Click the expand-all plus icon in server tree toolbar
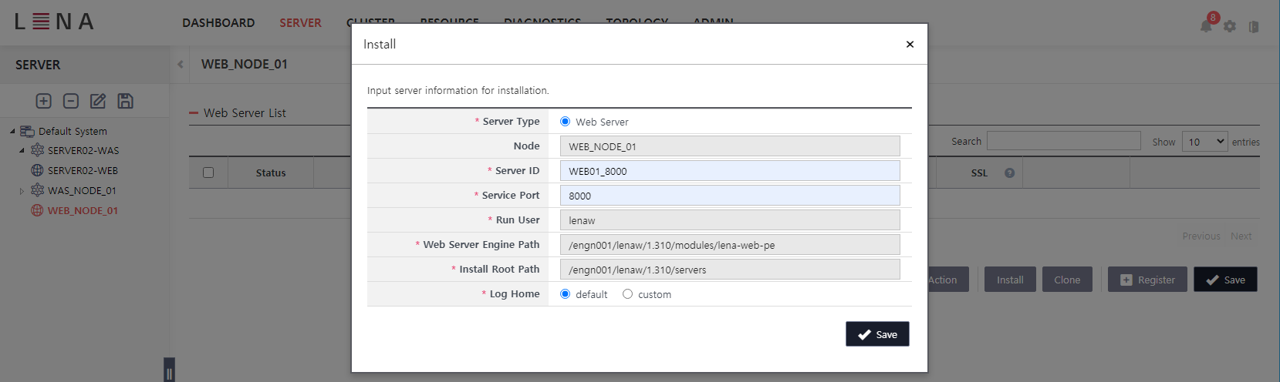The image size is (1280, 382). click(x=43, y=101)
